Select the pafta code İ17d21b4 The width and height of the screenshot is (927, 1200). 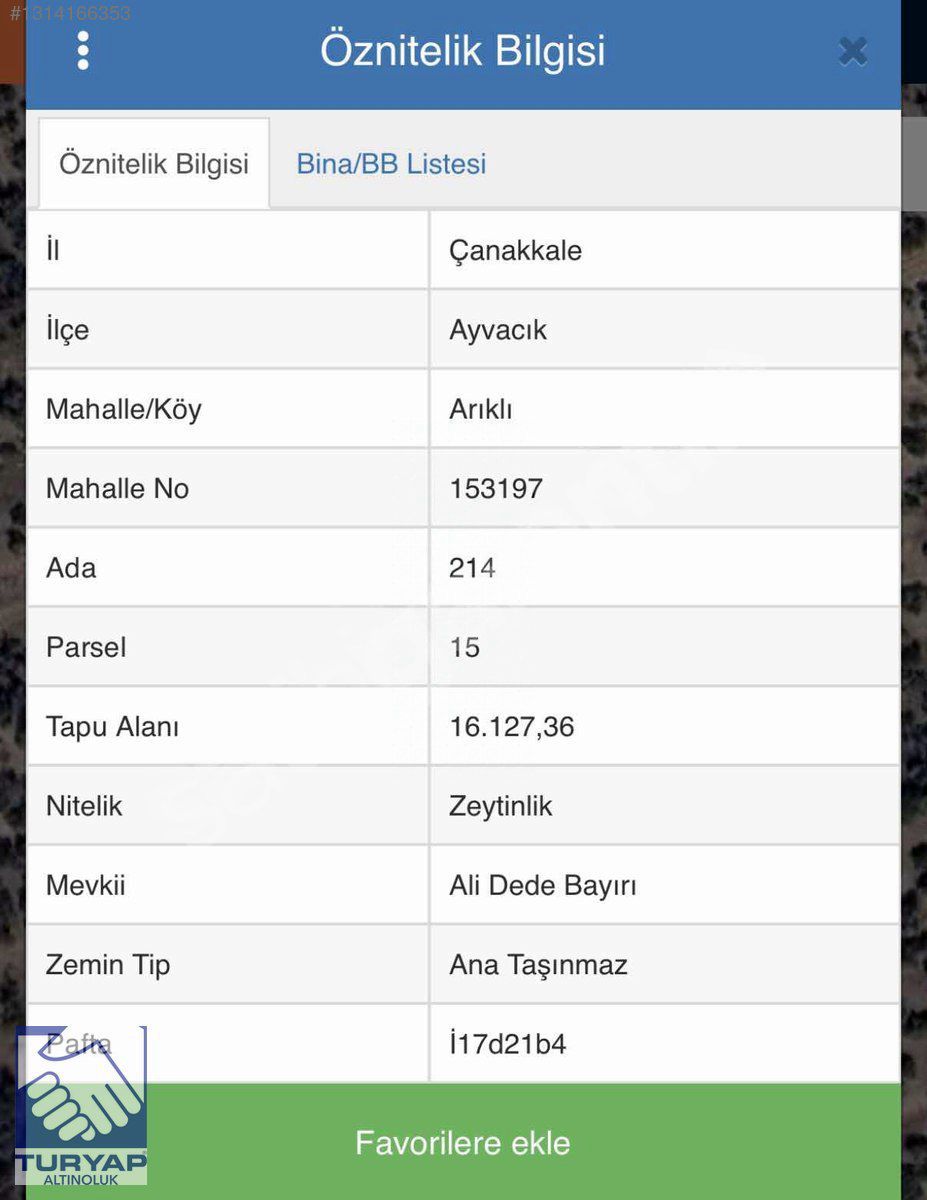(508, 1045)
